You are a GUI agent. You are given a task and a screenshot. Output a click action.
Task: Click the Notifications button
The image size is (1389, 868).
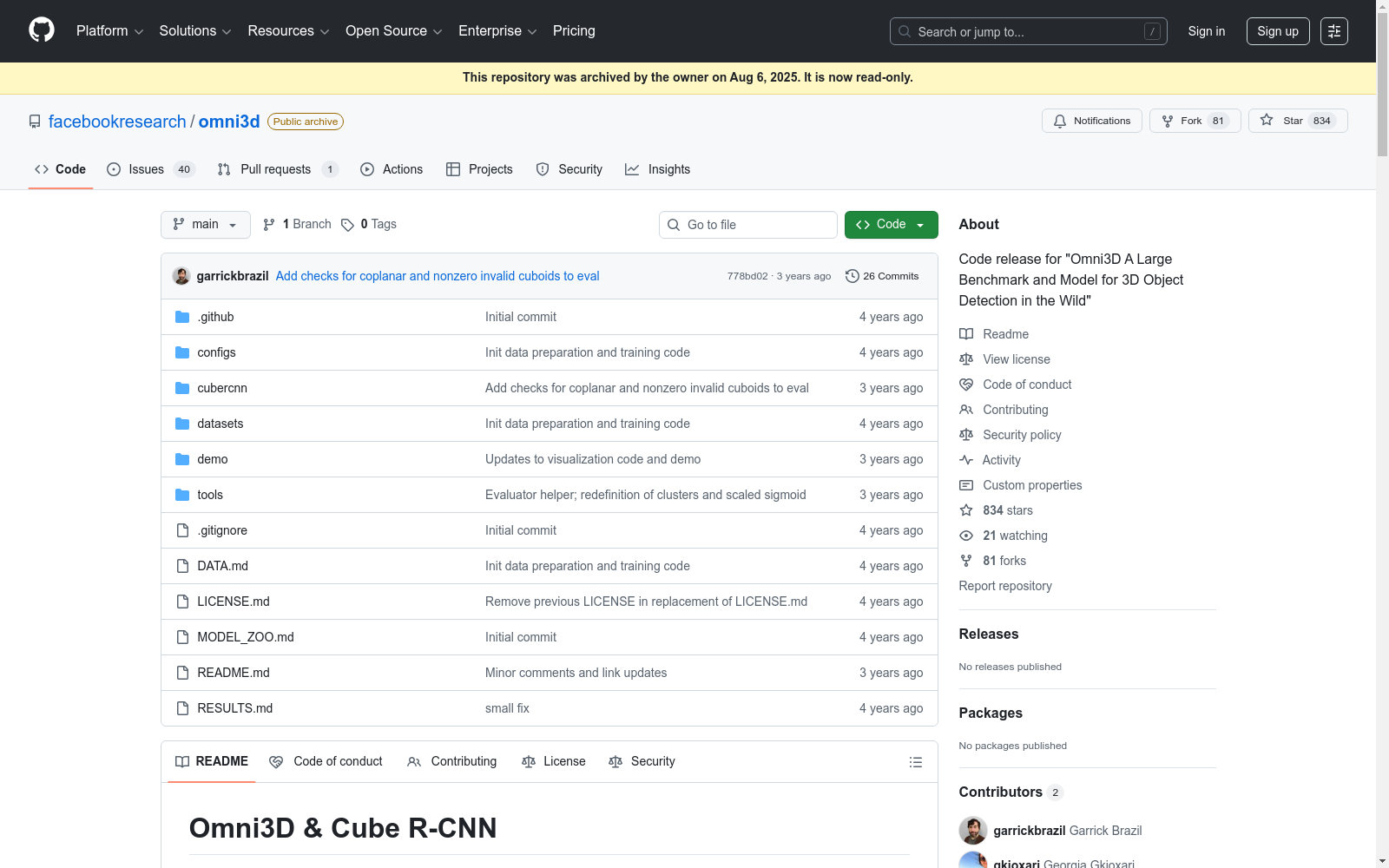coord(1092,121)
